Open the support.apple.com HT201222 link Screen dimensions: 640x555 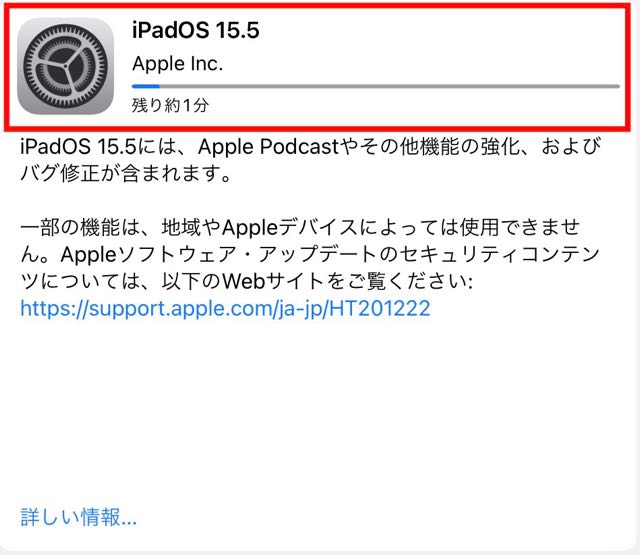pyautogui.click(x=225, y=308)
